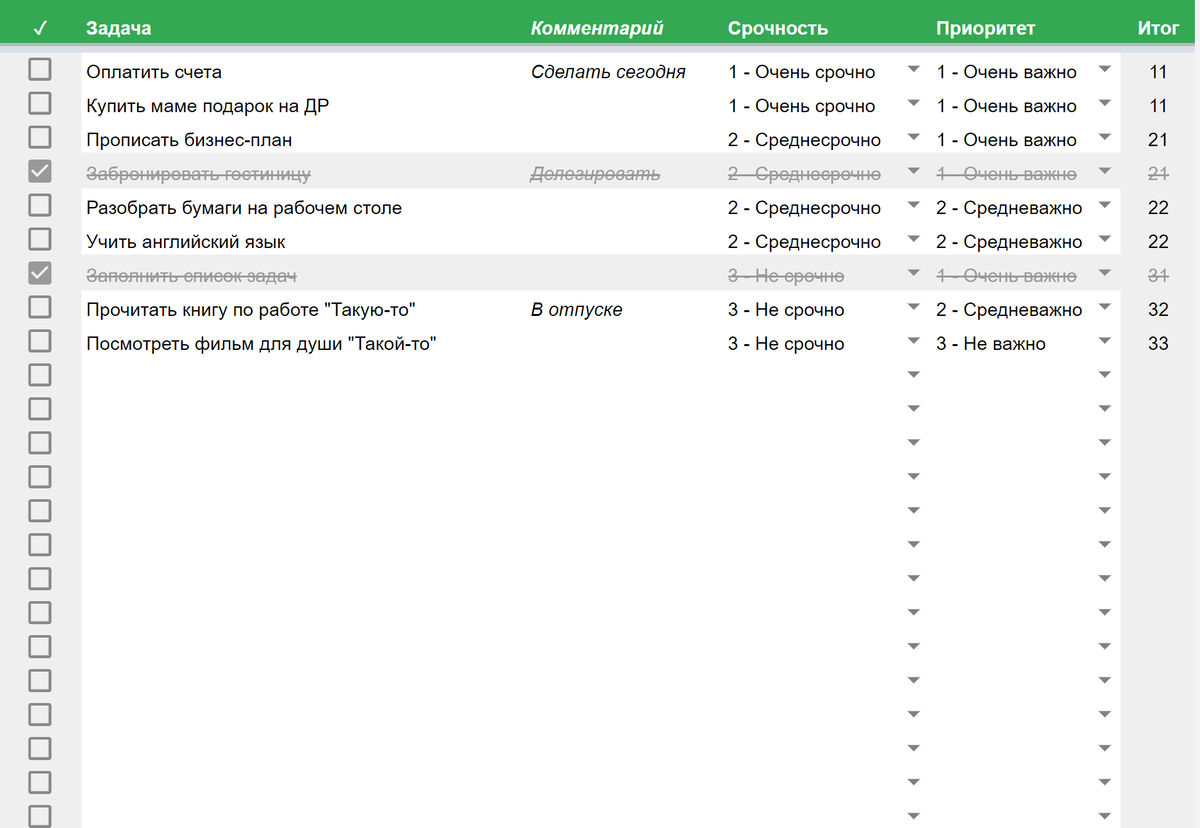Expand Приоритет dropdown for "Посмотреть фильм для души"
This screenshot has height=828, width=1200.
1104,343
